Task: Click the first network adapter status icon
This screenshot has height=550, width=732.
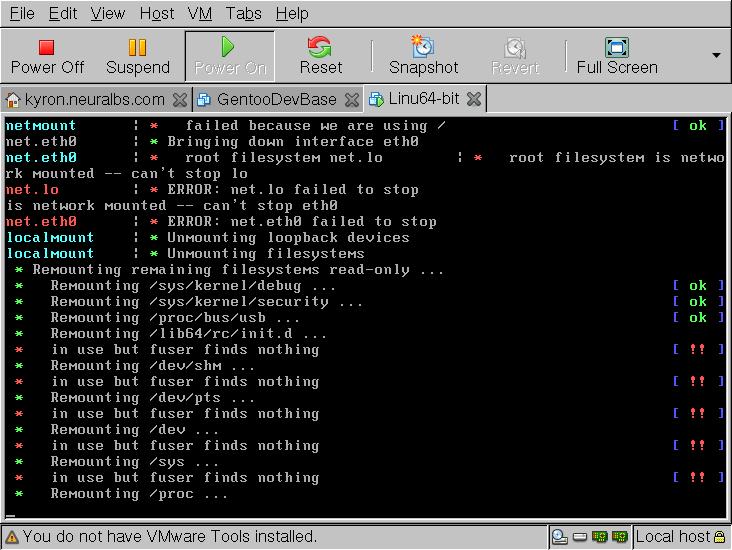Action: [601, 537]
